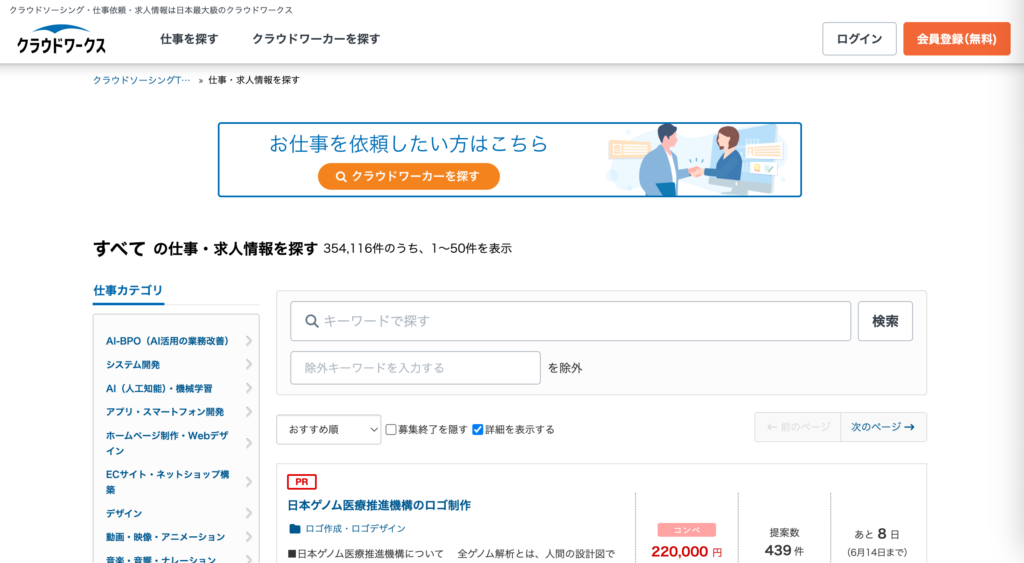This screenshot has height=563, width=1024.
Task: Click the red PR badge
Action: pyautogui.click(x=302, y=482)
